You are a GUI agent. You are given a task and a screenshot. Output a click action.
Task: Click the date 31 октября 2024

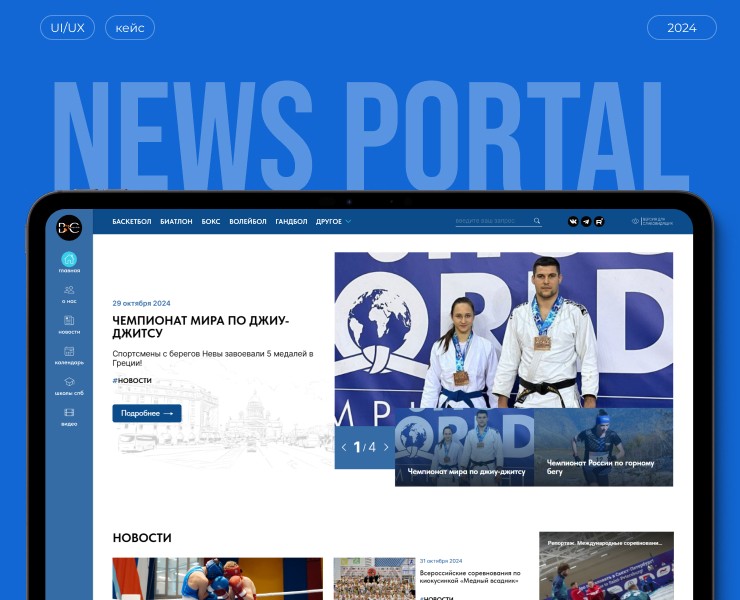click(x=441, y=561)
